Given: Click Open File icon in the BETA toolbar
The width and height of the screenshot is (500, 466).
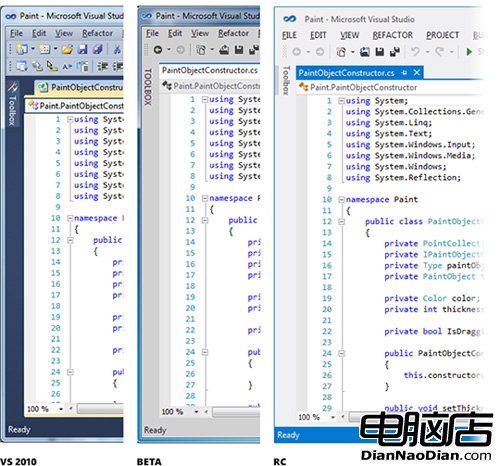Looking at the screenshot, I should (224, 50).
